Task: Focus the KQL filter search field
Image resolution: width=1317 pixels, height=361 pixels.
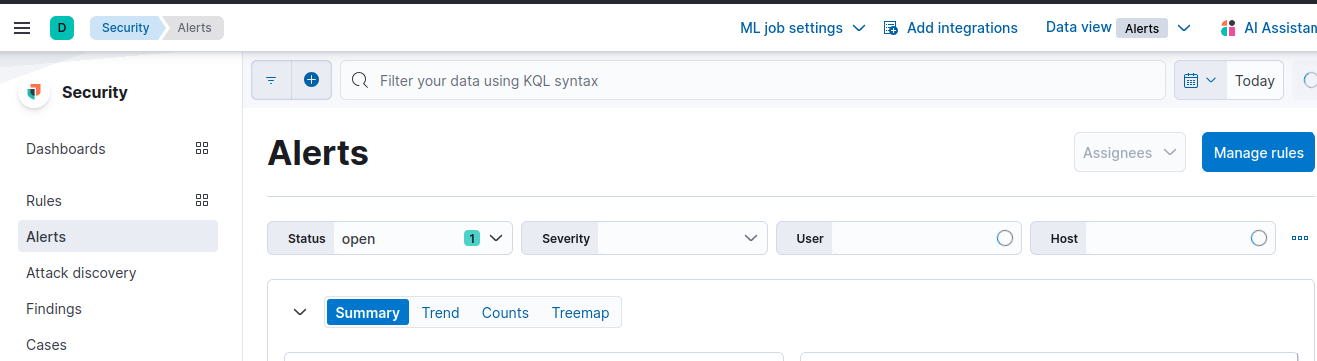Action: (x=753, y=80)
